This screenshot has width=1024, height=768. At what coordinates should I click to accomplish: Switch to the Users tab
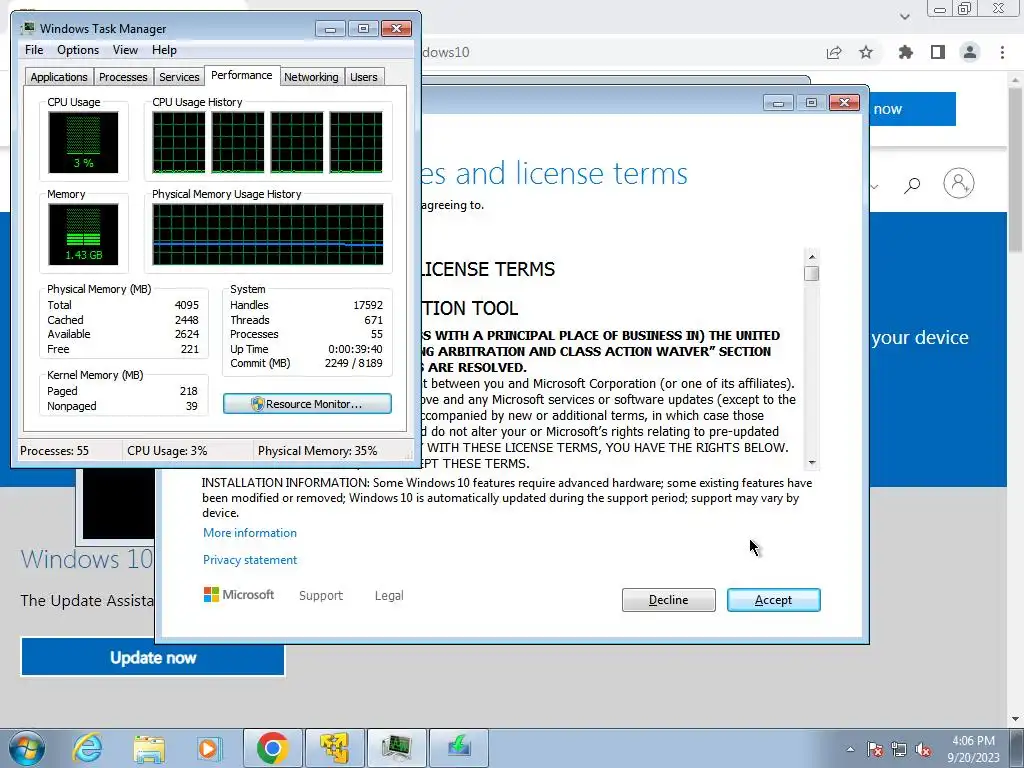[364, 77]
